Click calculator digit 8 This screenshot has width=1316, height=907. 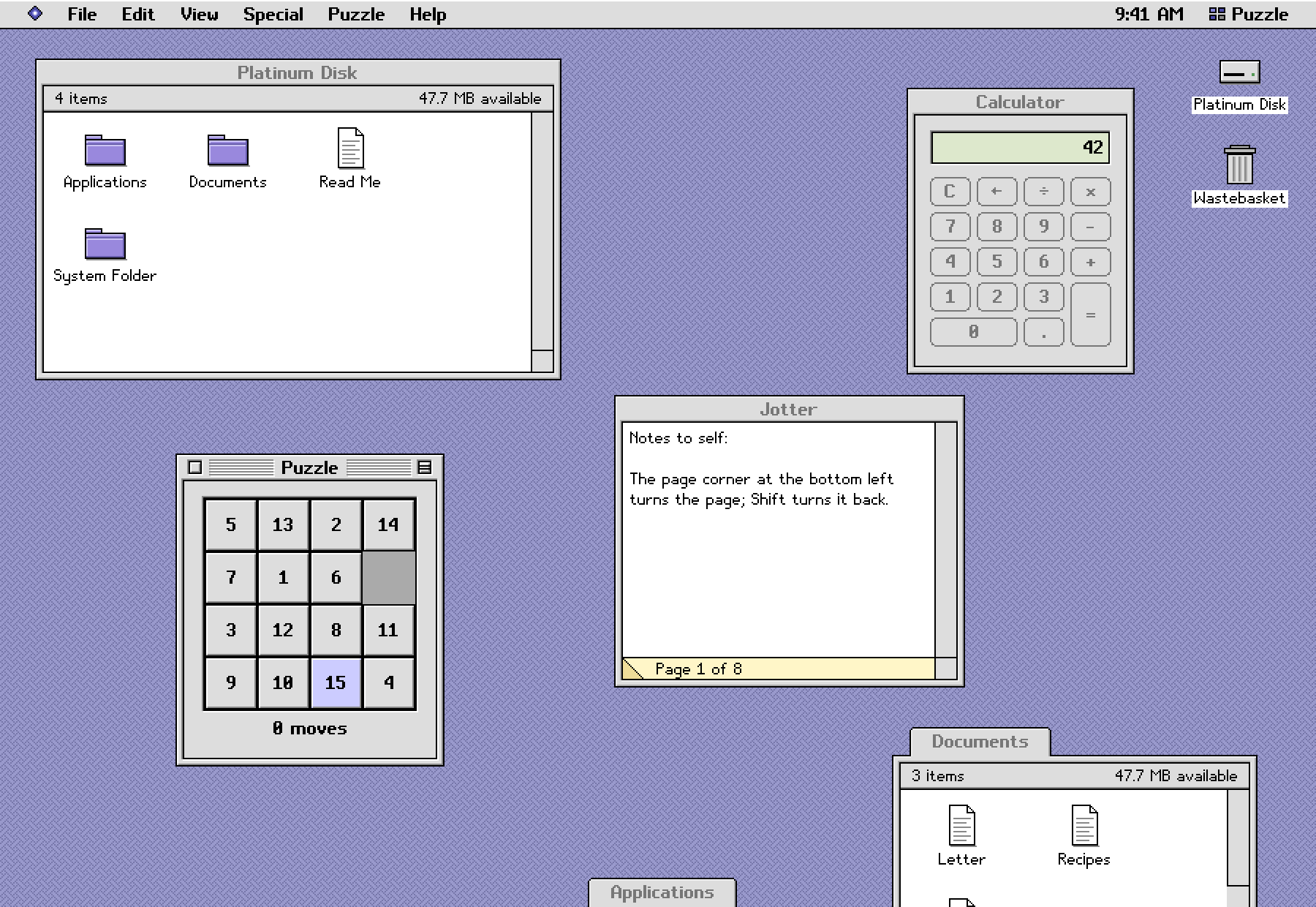click(x=997, y=227)
